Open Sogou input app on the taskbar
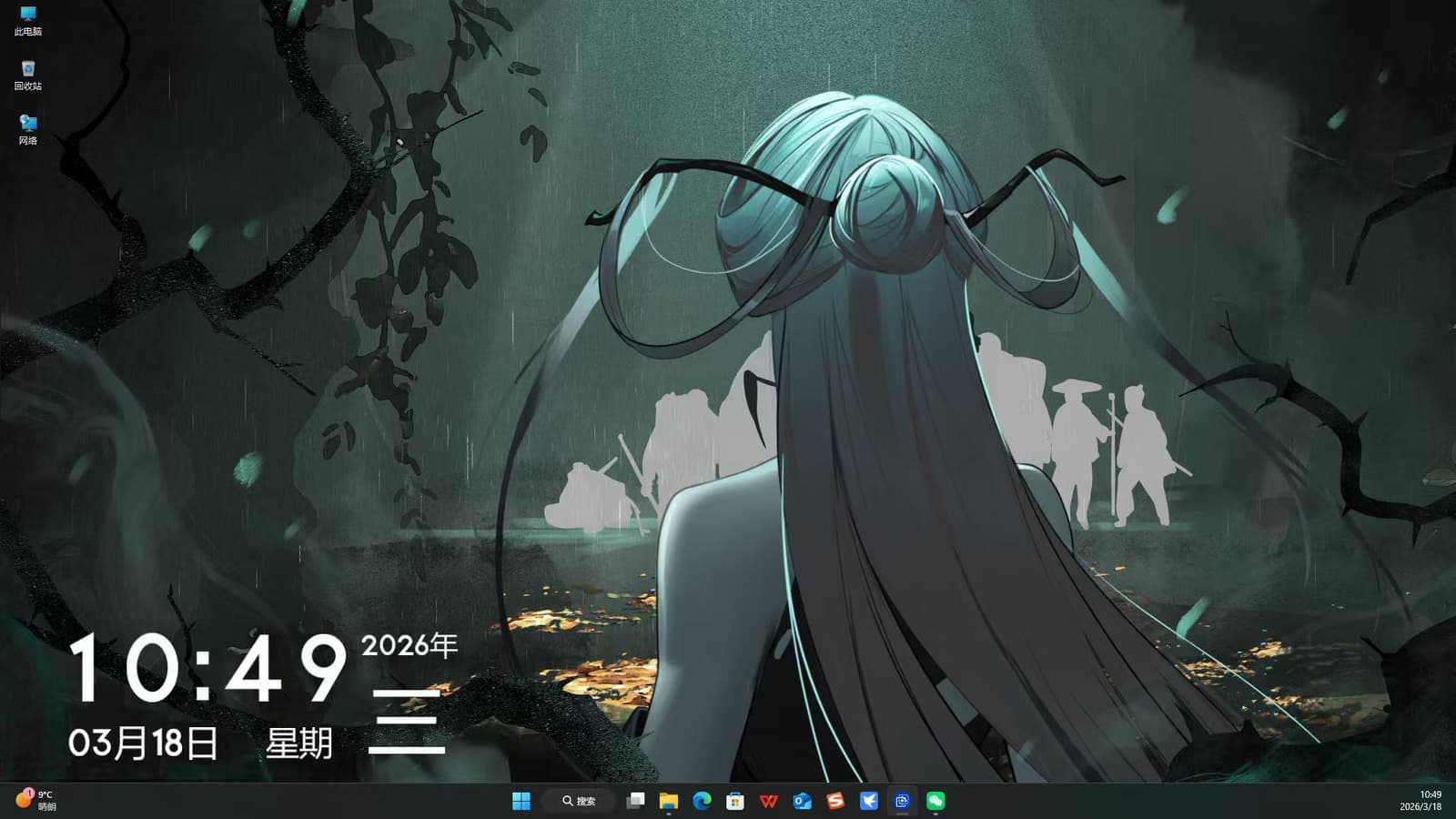Image resolution: width=1456 pixels, height=819 pixels. pos(835,801)
